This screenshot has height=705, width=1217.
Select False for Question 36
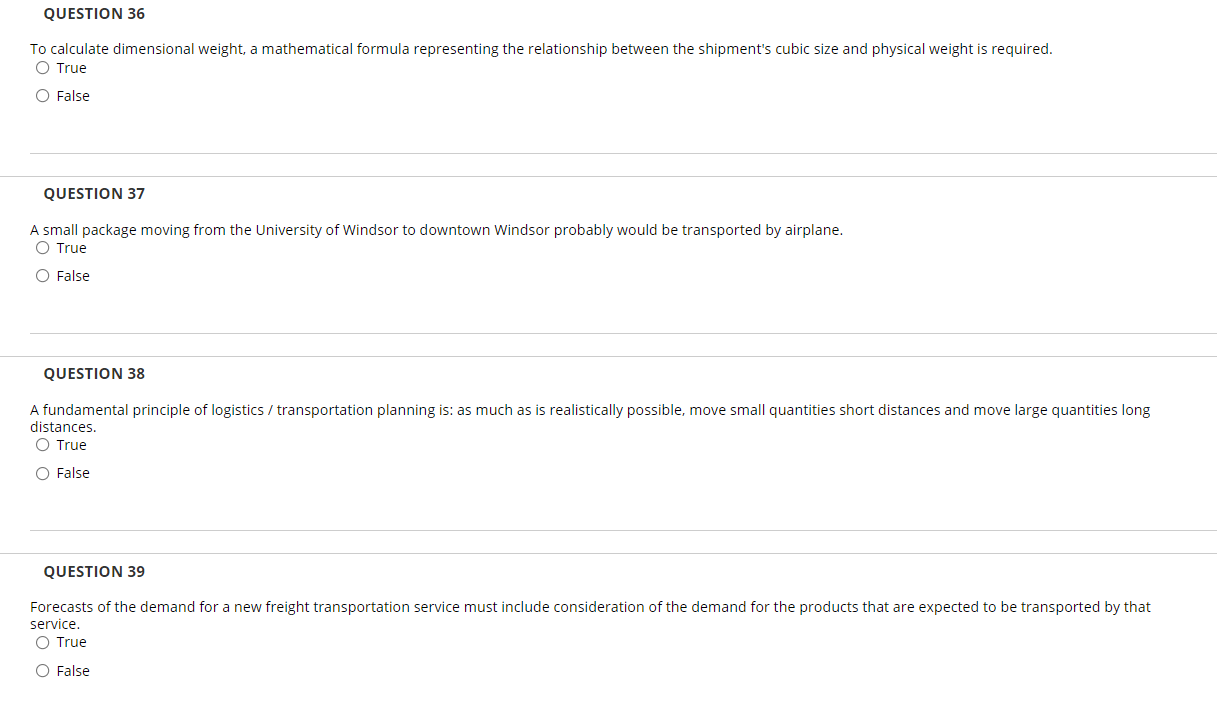pos(42,95)
